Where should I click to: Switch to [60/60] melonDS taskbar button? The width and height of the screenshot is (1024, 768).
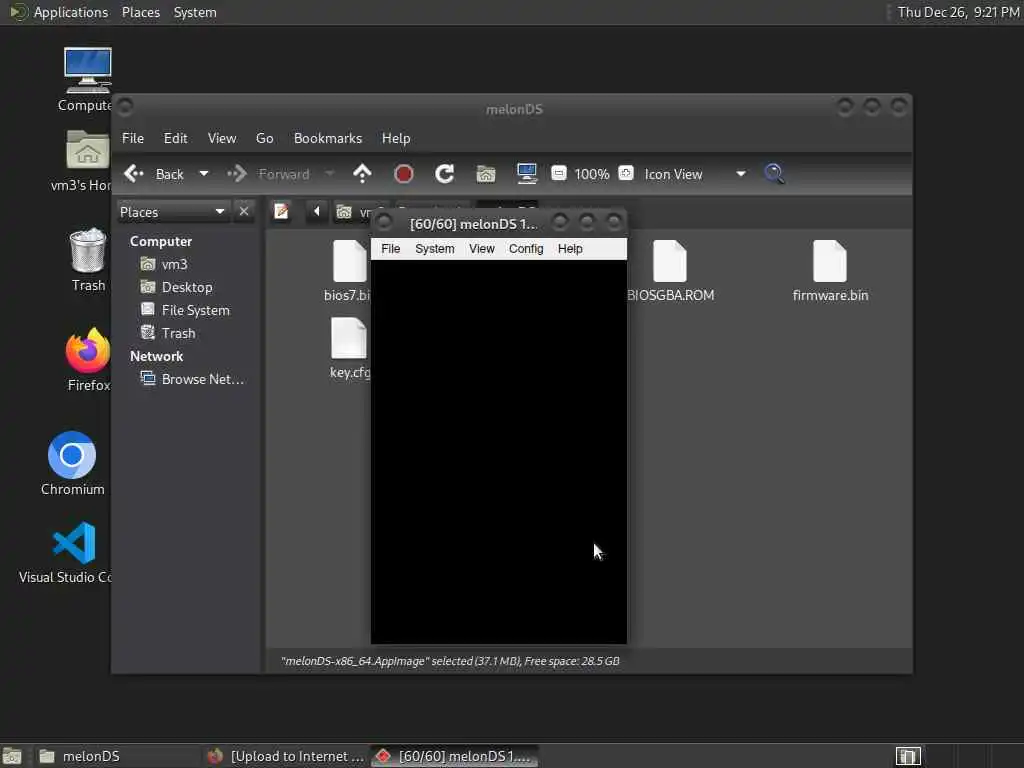455,756
